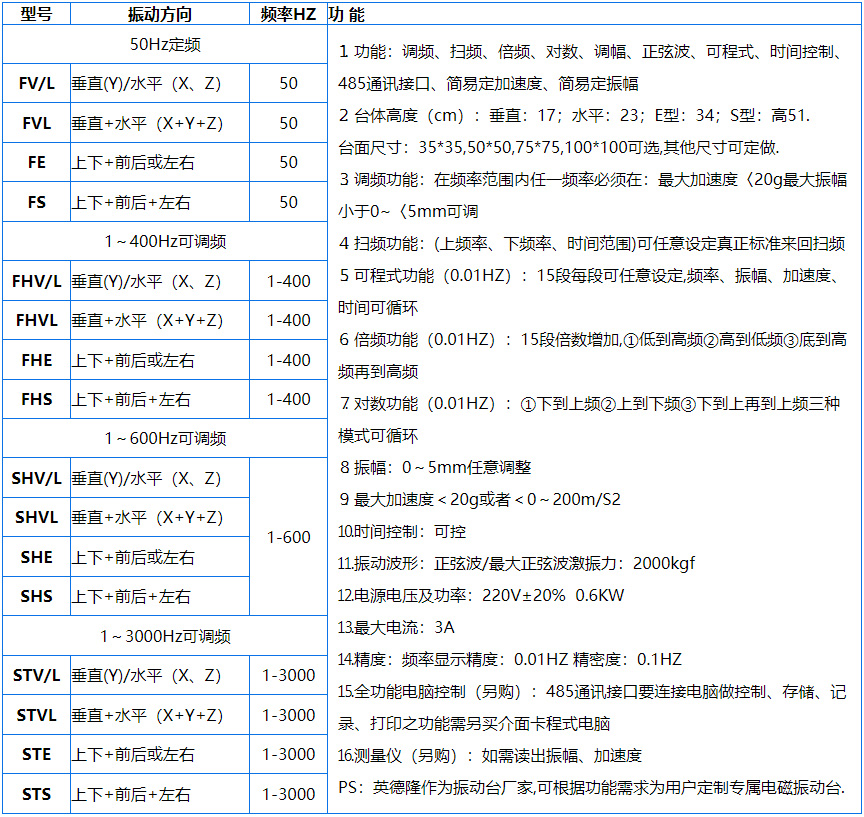This screenshot has width=864, height=817.
Task: Click the FV/L model cell
Action: point(36,84)
